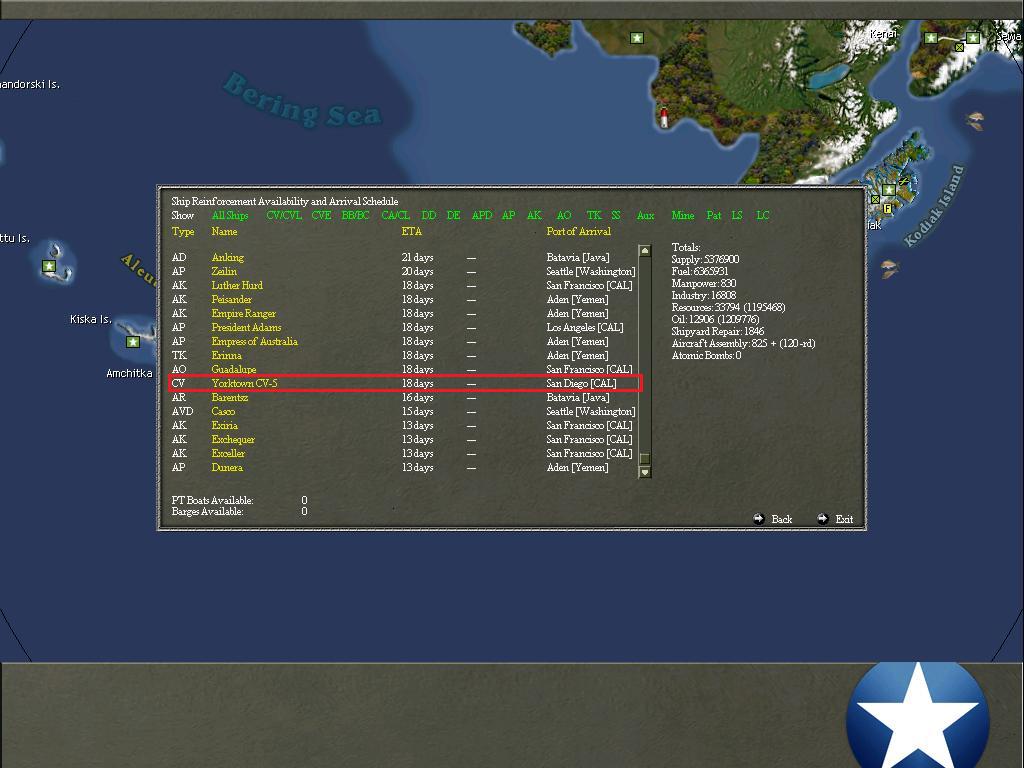Viewport: 1024px width, 768px height.
Task: Click the base icon on Kiska Island
Action: click(x=133, y=343)
